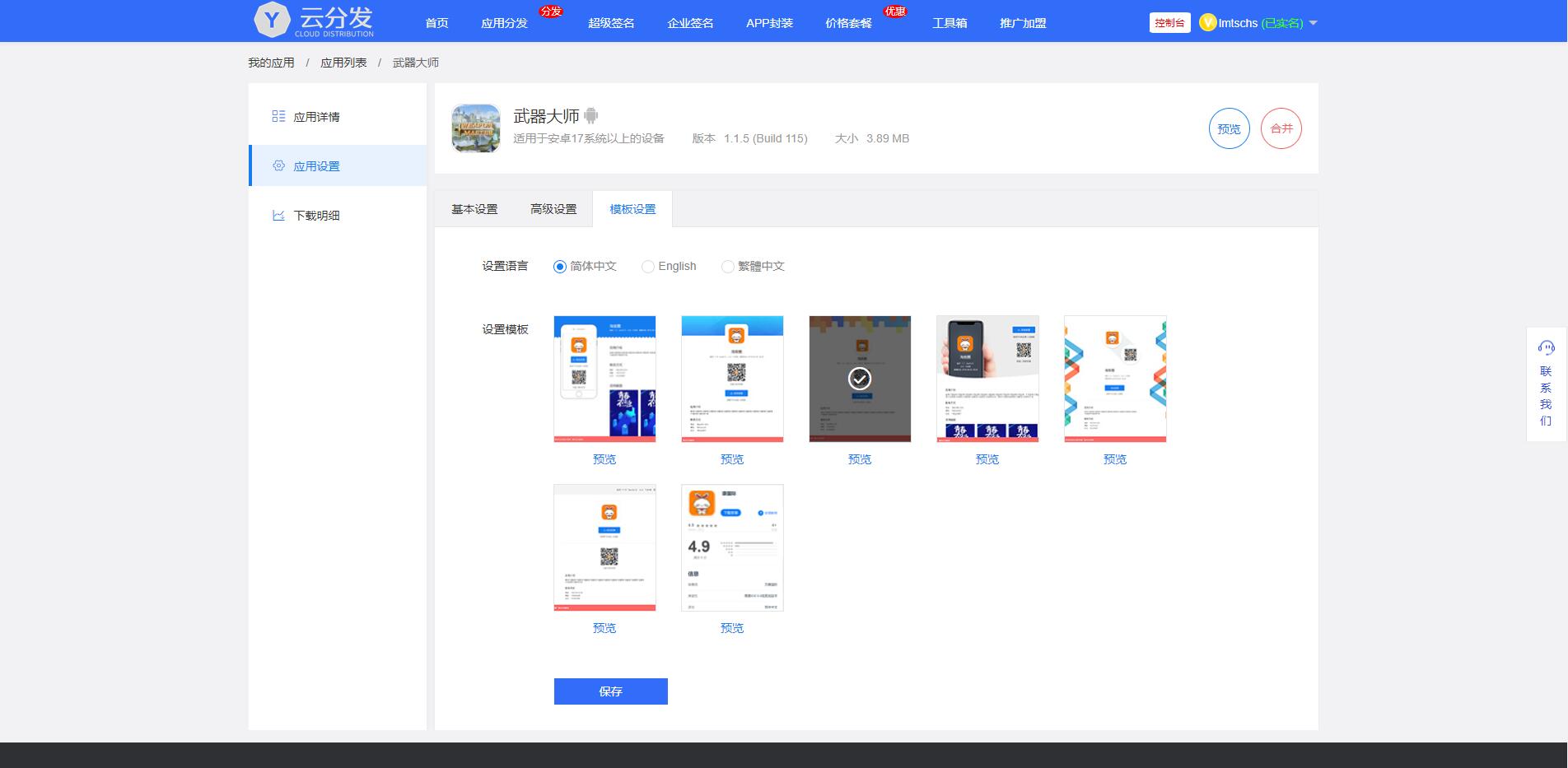The height and width of the screenshot is (768, 1568).
Task: Expand the lmtschs account dropdown arrow
Action: pyautogui.click(x=1314, y=23)
